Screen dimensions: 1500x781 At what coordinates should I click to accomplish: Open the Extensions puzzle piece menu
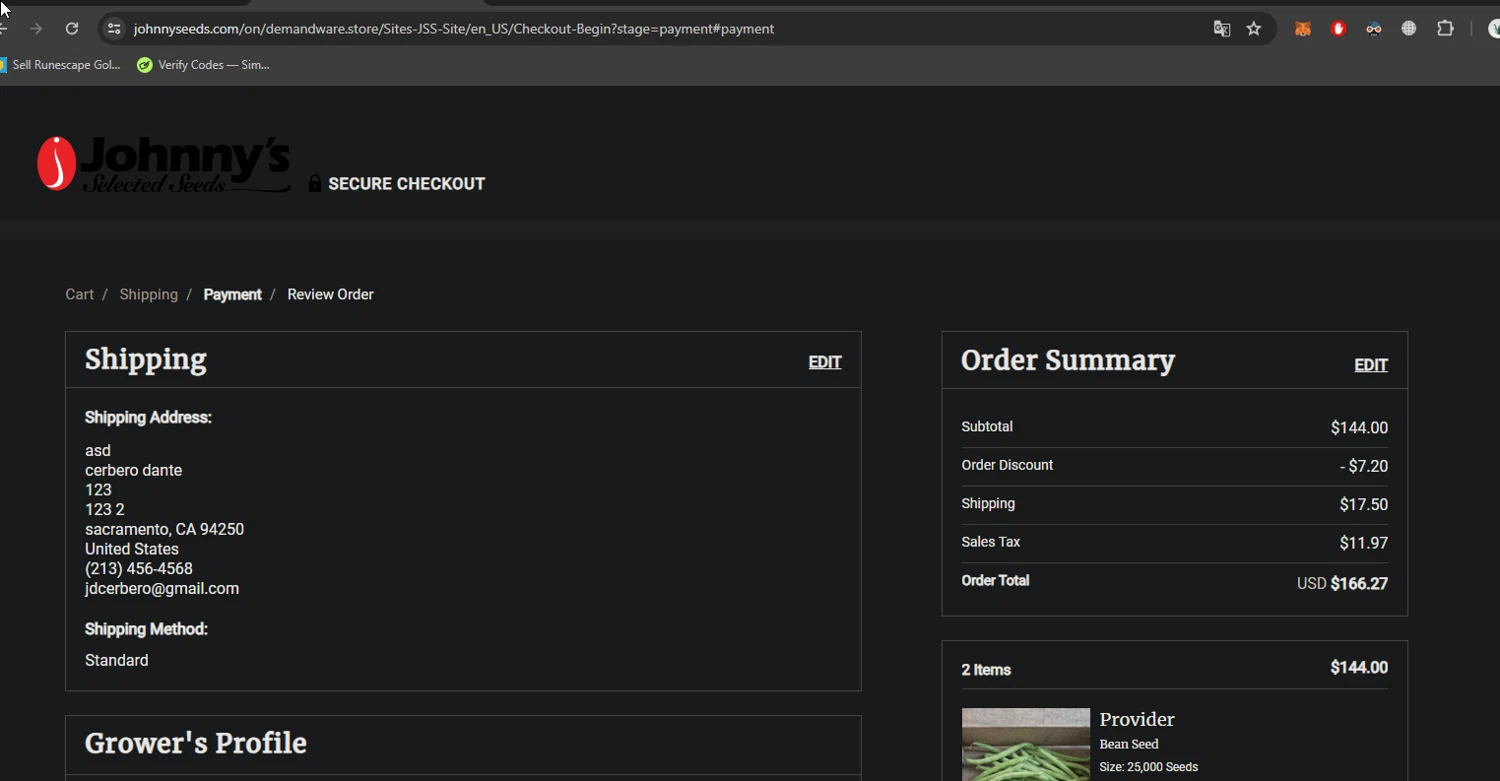tap(1445, 29)
